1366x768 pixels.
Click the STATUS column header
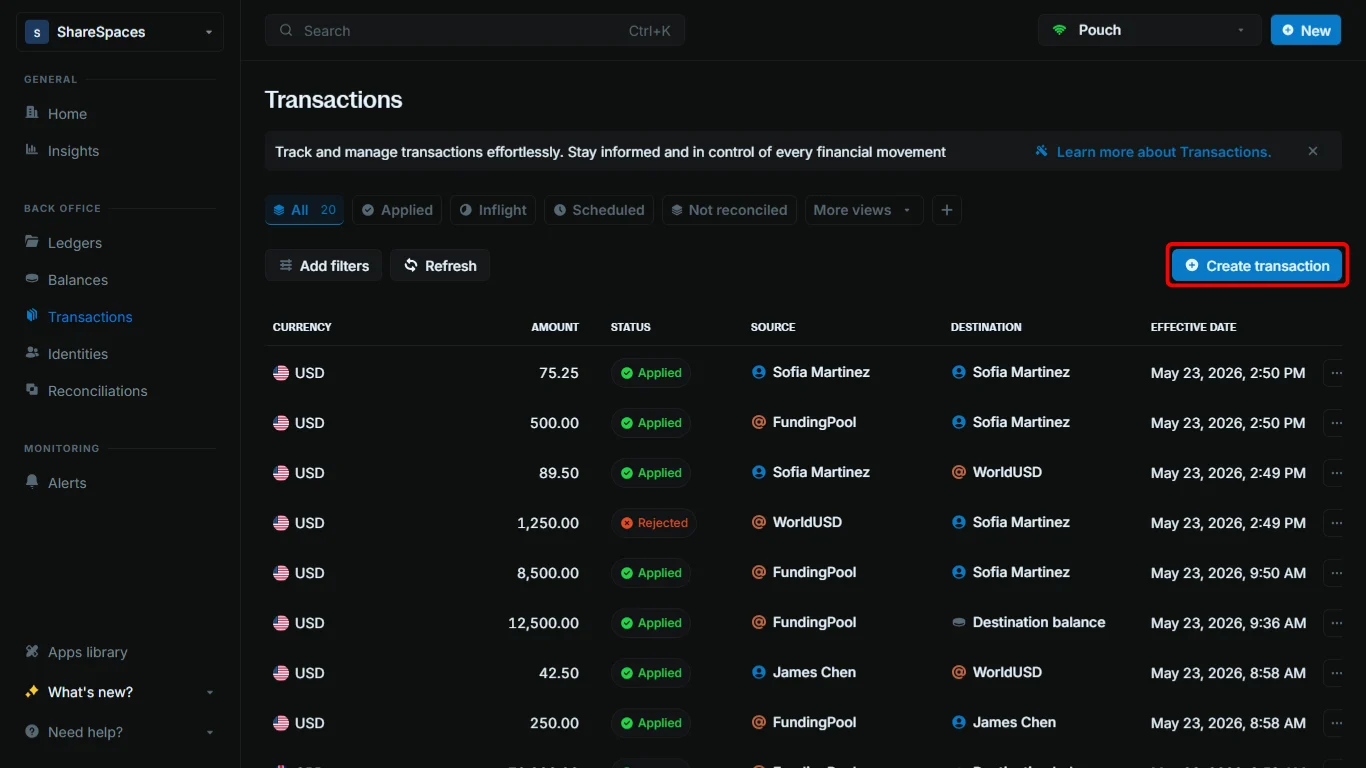(x=631, y=327)
